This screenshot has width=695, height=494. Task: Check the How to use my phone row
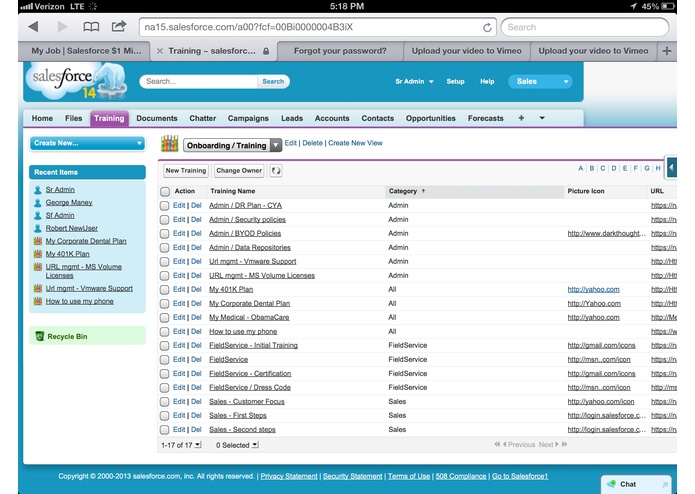(164, 332)
